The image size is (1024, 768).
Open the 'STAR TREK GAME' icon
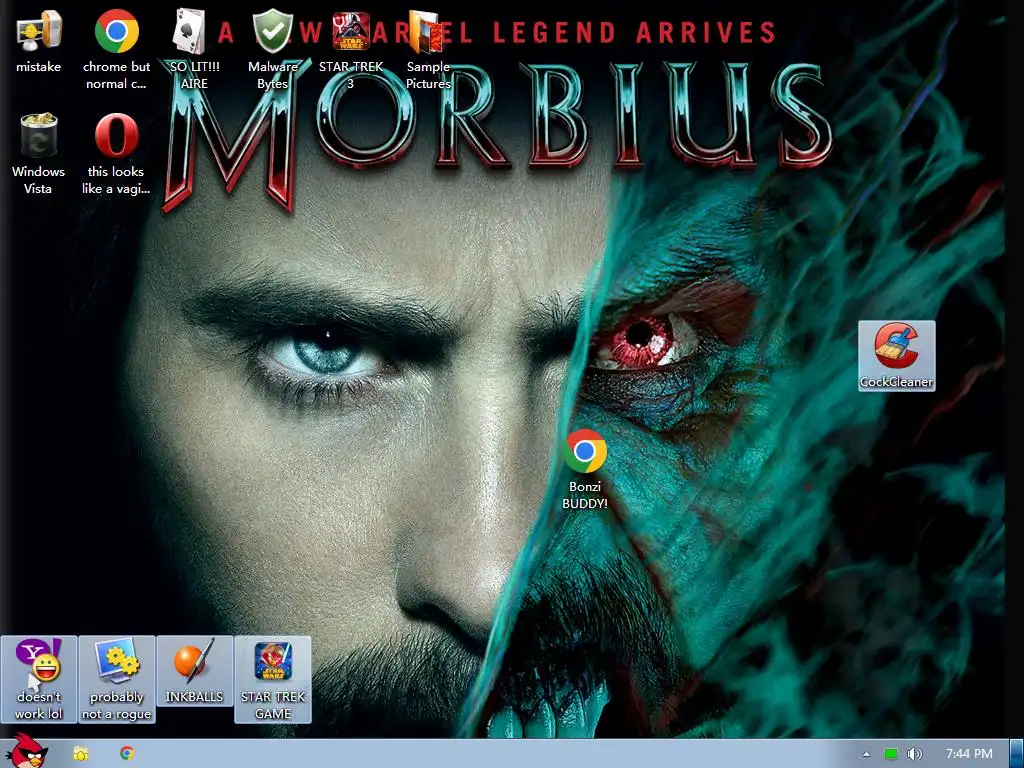click(x=273, y=679)
